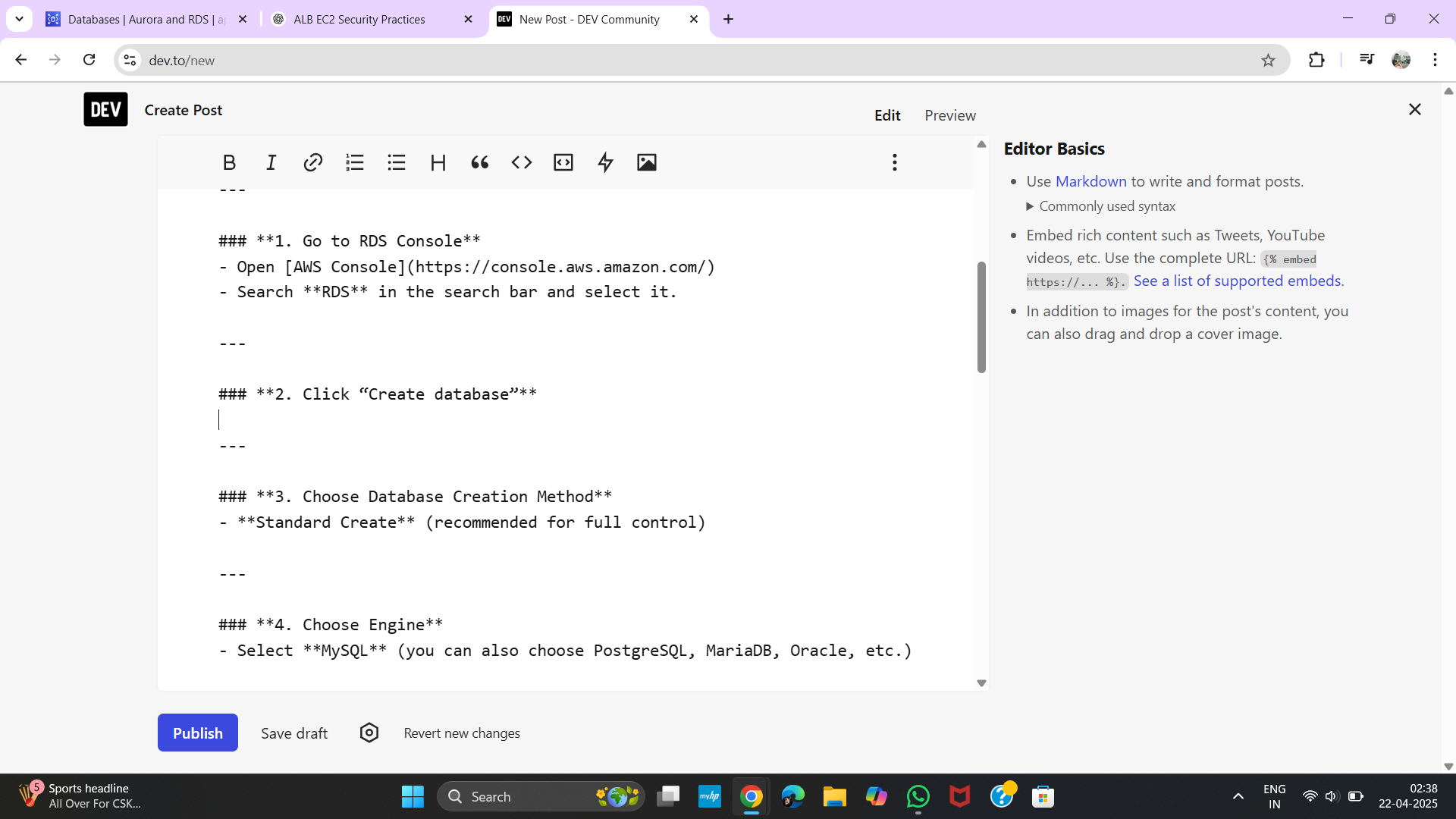The height and width of the screenshot is (819, 1456).
Task: Insert inline code formatting
Action: click(x=522, y=162)
